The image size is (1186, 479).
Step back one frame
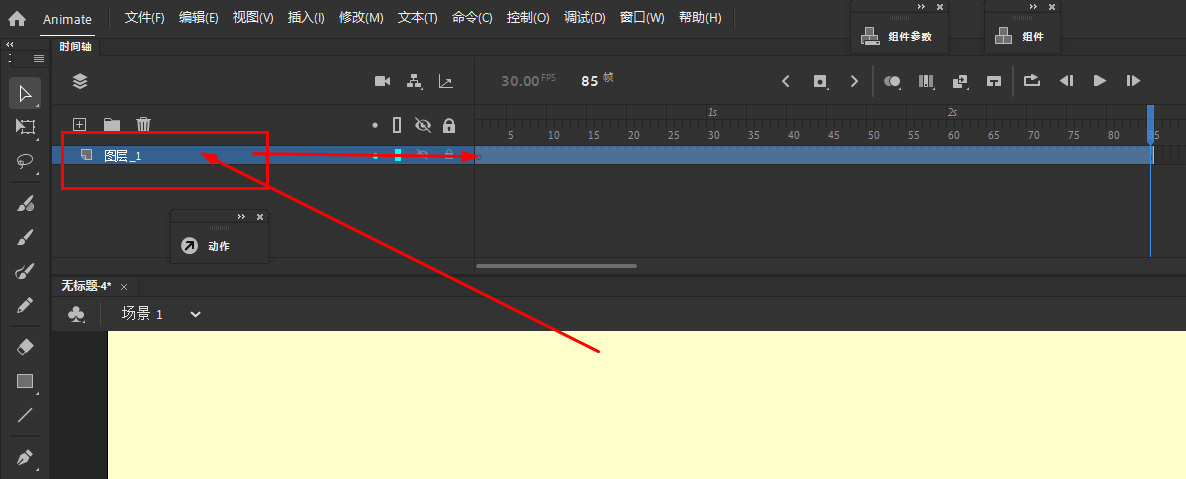click(1066, 80)
